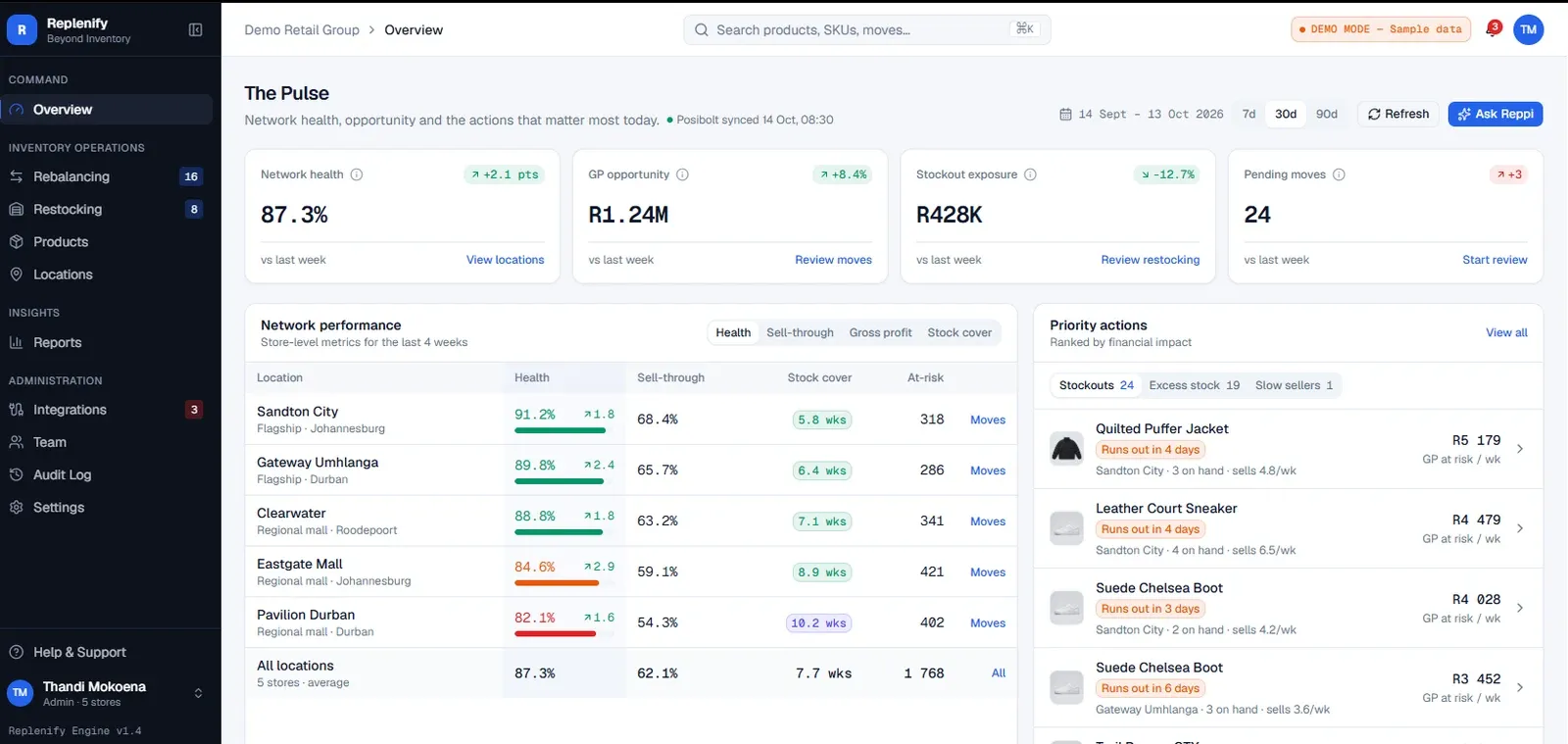Click the Help & Support icon

[x=16, y=652]
